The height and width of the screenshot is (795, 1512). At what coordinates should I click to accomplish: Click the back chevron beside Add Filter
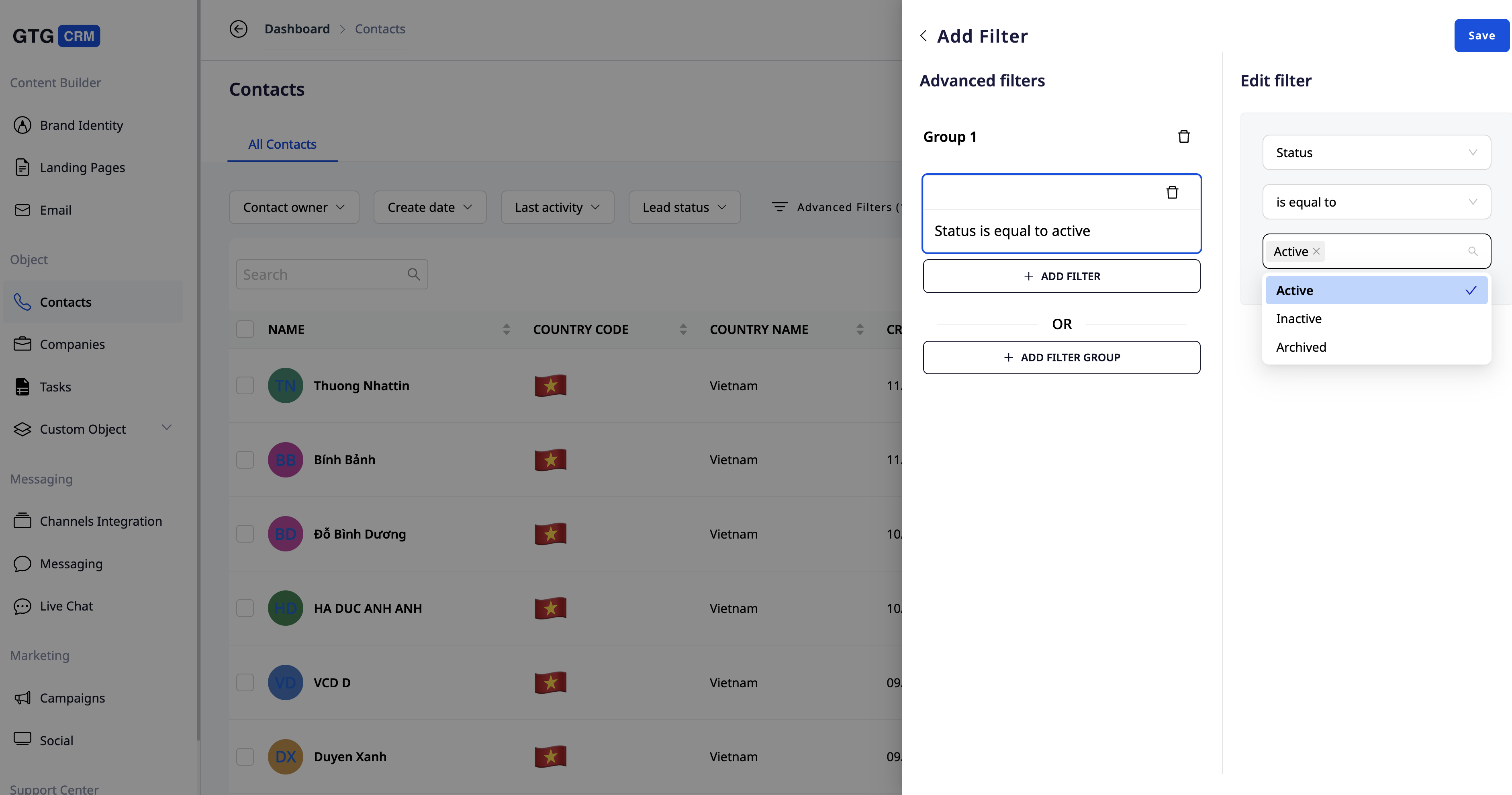(924, 36)
